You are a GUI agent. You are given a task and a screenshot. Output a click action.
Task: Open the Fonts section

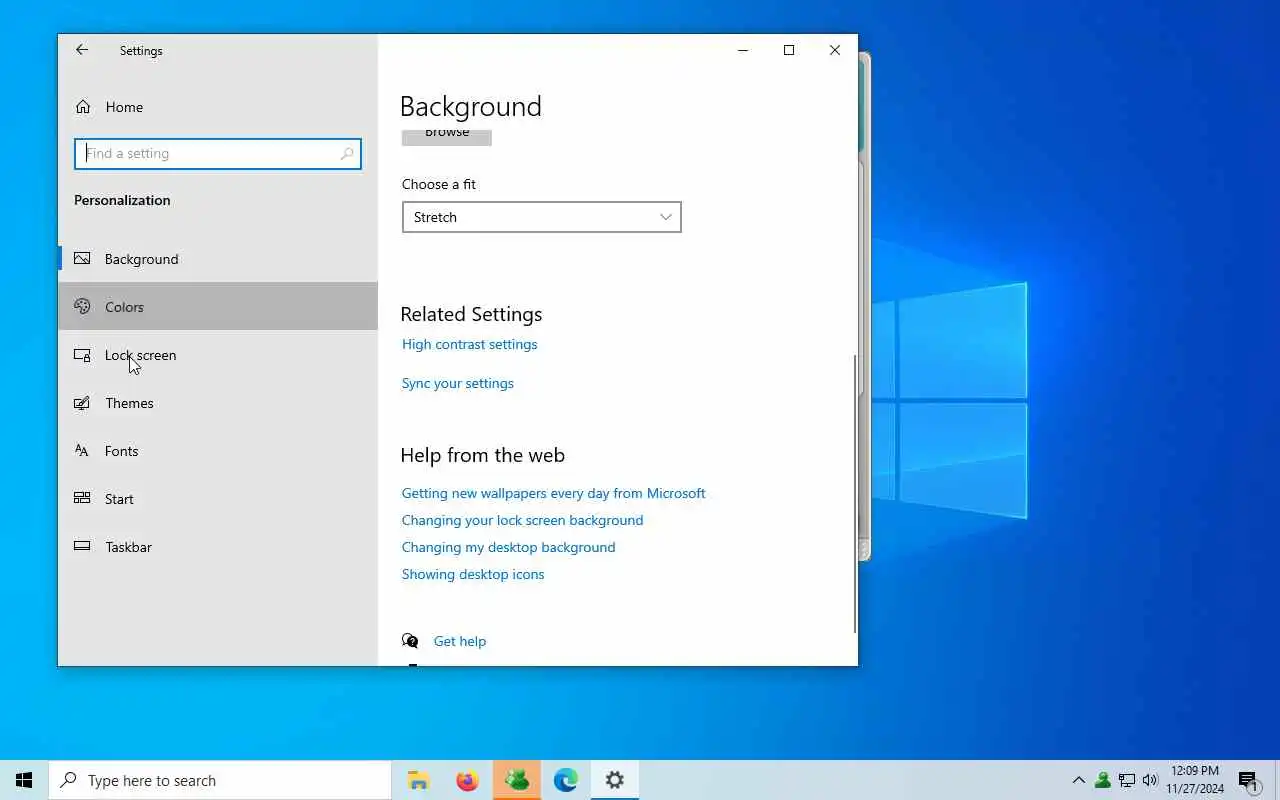pyautogui.click(x=218, y=451)
